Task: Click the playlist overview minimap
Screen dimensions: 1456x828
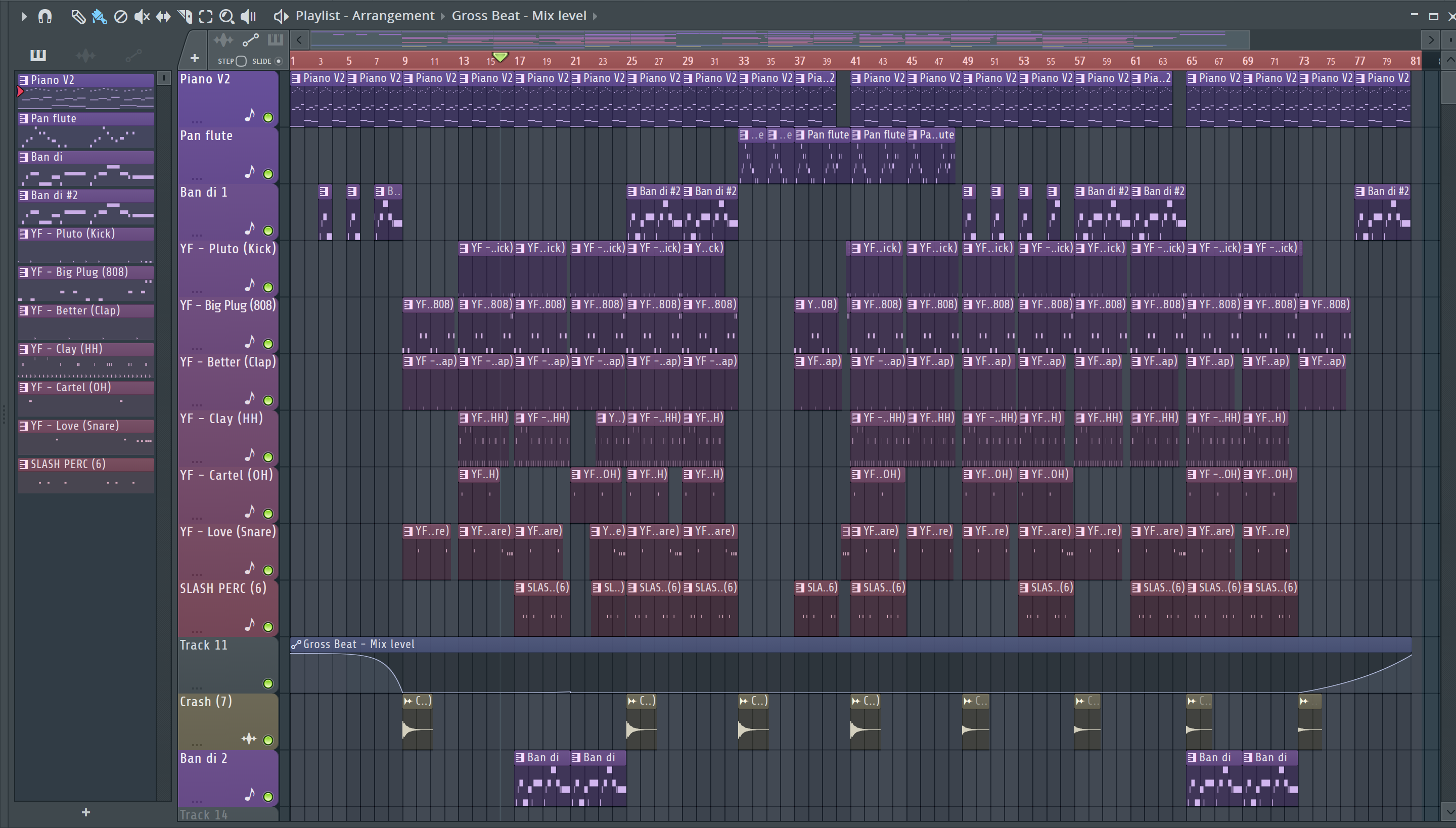Action: point(779,40)
